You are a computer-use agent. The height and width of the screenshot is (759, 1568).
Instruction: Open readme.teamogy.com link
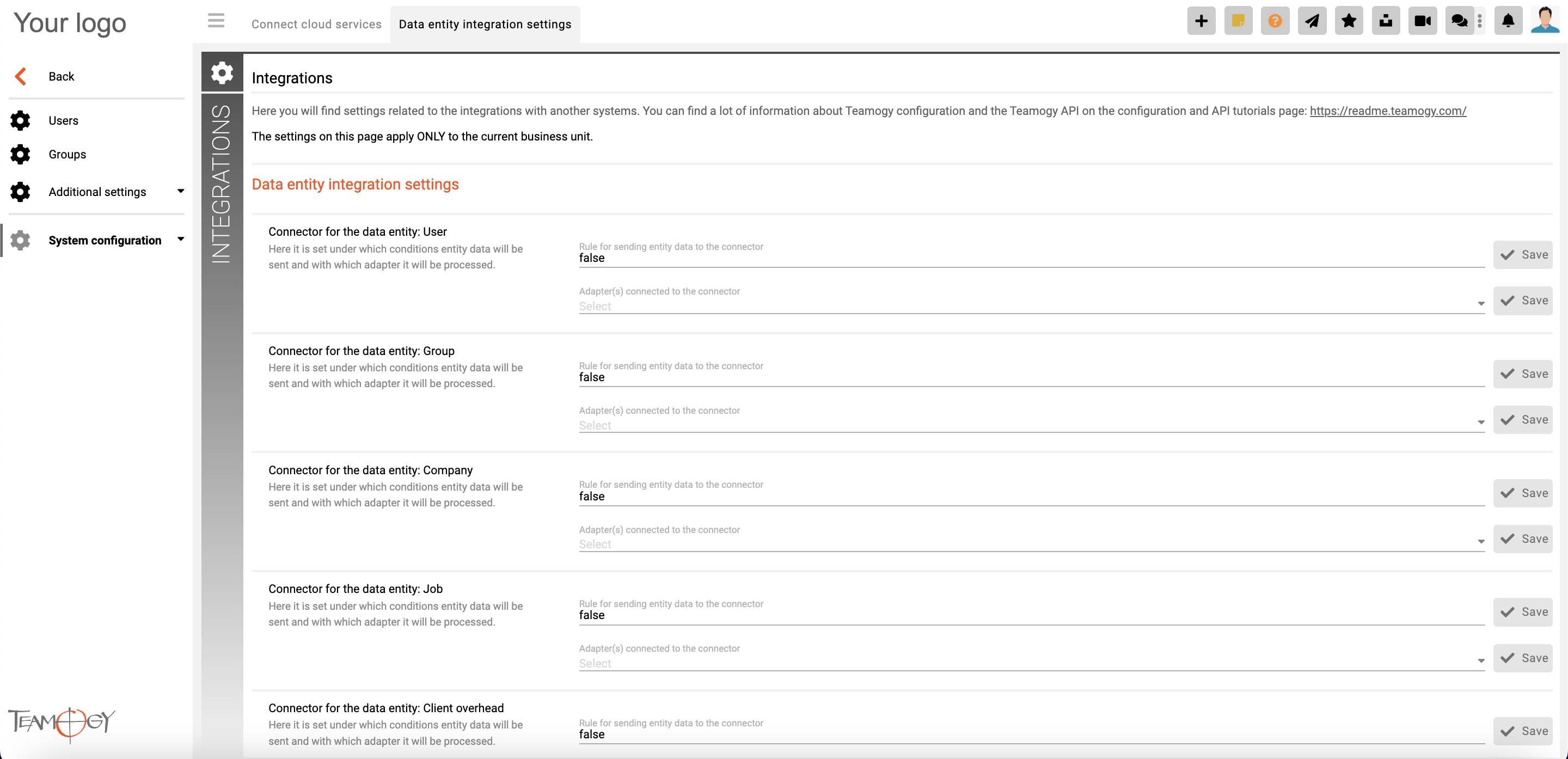coord(1388,111)
